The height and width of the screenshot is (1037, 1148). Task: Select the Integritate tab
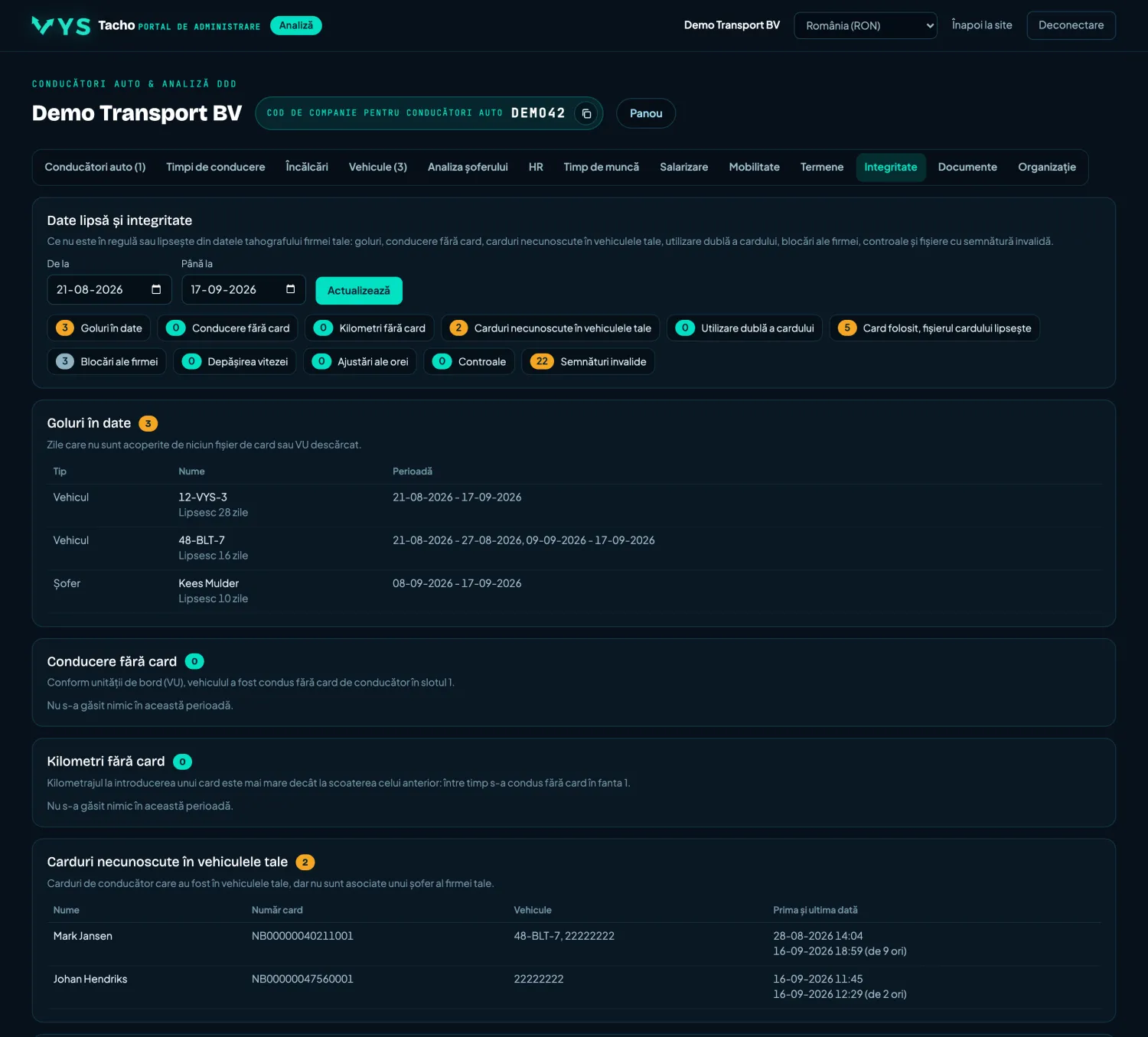click(x=891, y=167)
